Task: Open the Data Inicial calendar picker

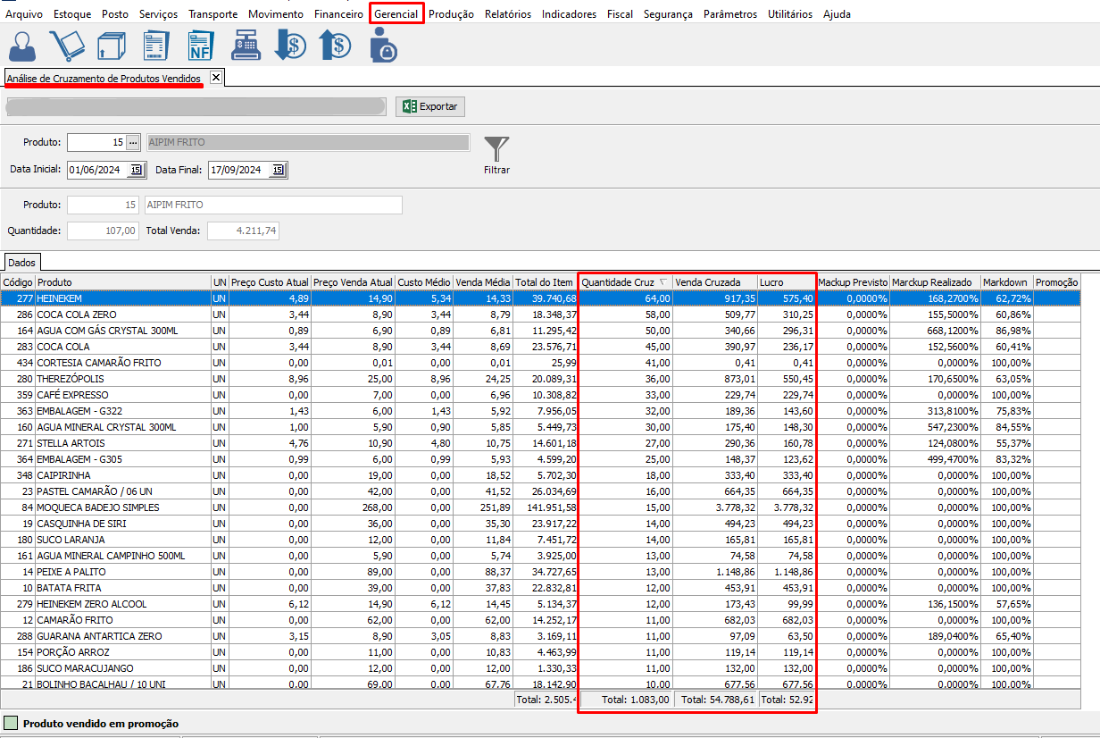Action: (136, 170)
